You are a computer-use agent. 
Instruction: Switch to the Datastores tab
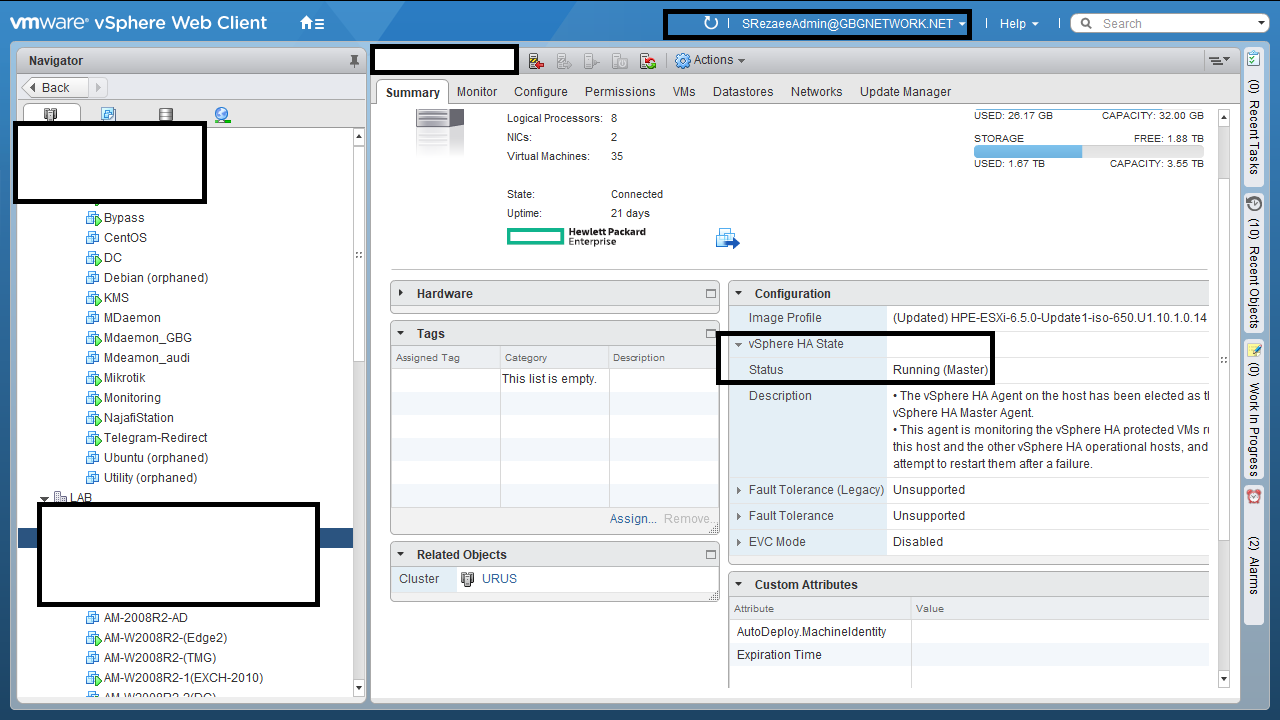[x=743, y=92]
